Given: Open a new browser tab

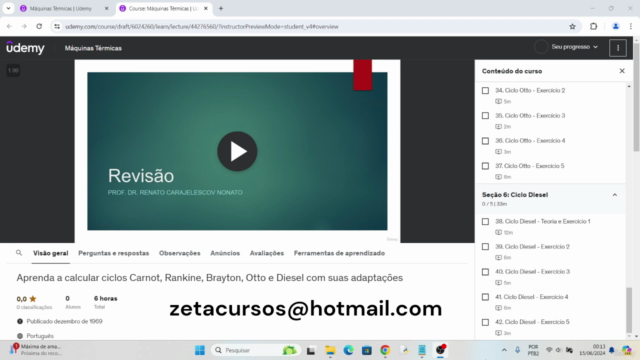Looking at the screenshot, I should [221, 9].
